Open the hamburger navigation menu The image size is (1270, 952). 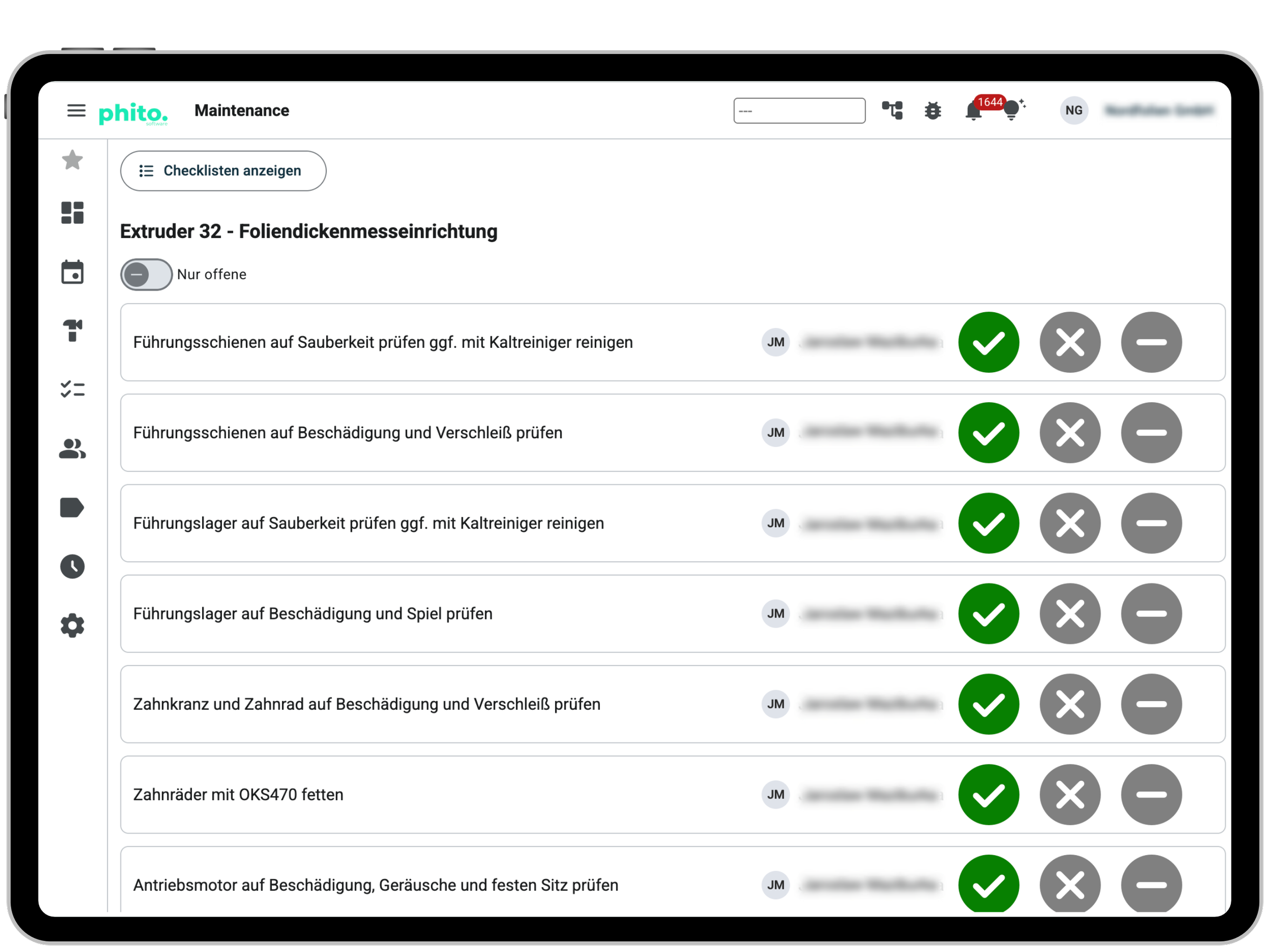pyautogui.click(x=76, y=110)
